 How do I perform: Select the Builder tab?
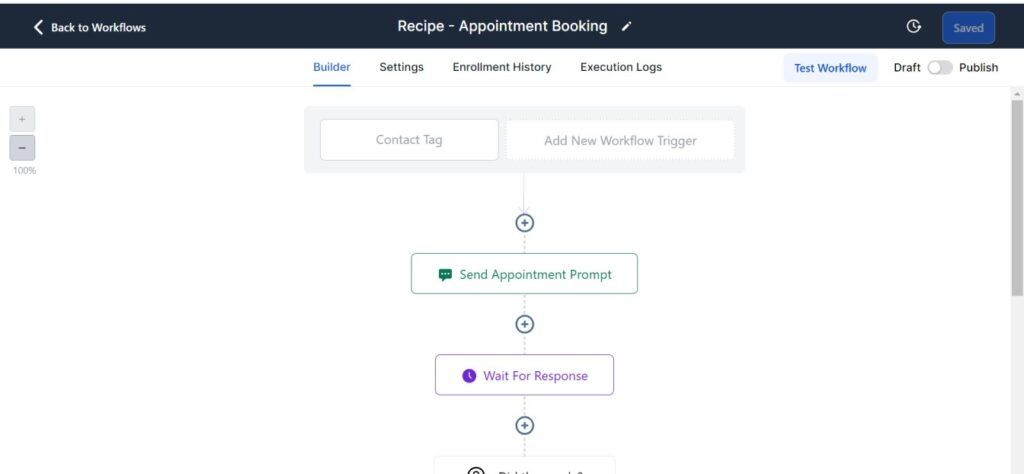coord(332,67)
